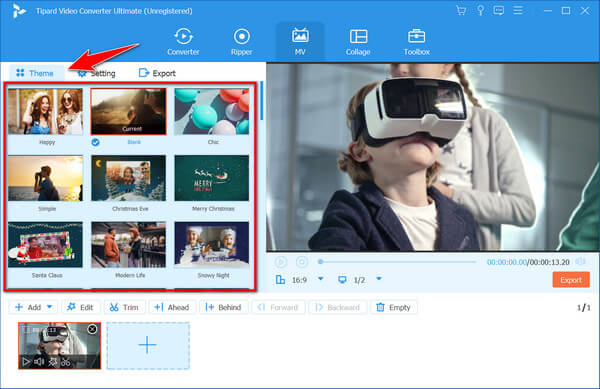Click the Behind button
The image size is (600, 389).
coord(223,307)
